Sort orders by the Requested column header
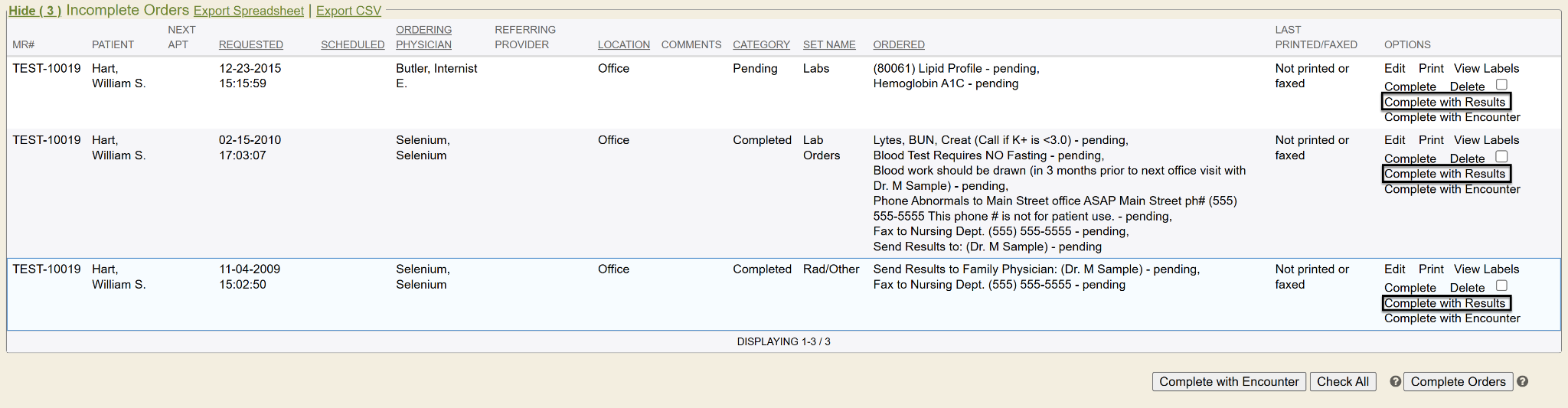 (x=250, y=44)
